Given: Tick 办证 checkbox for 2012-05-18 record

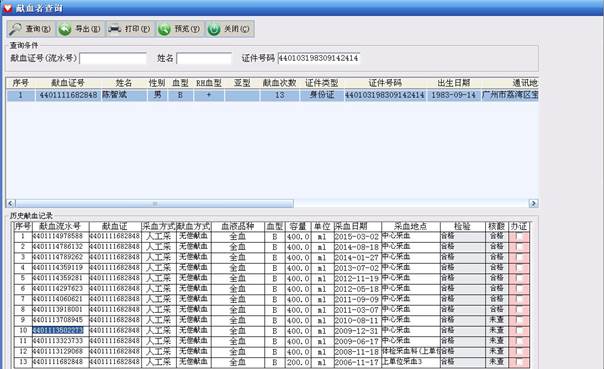Looking at the screenshot, I should (519, 289).
